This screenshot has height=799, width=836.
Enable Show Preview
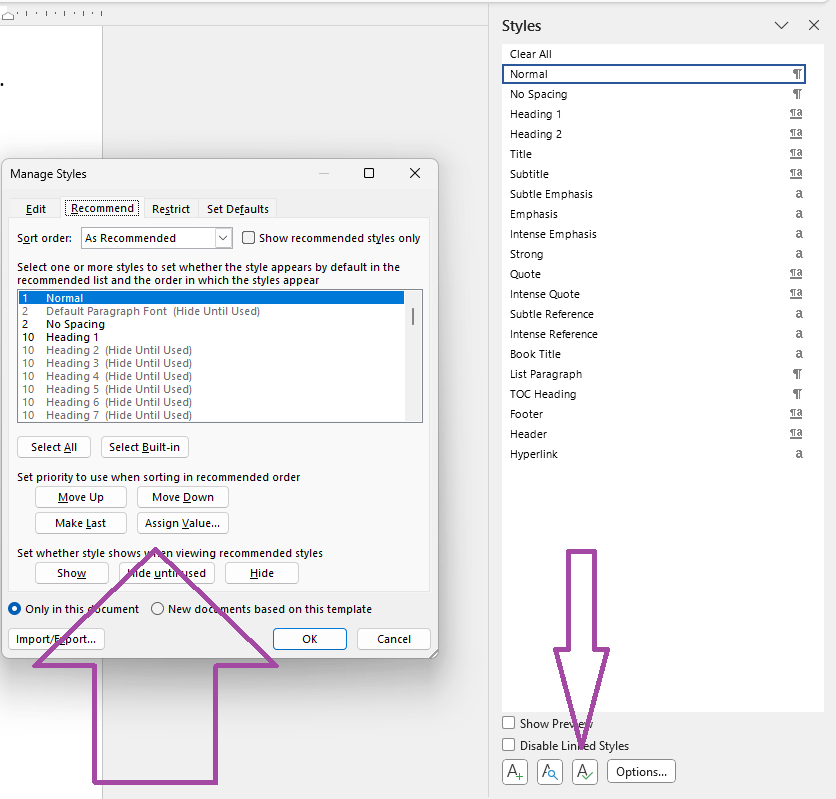coord(509,723)
